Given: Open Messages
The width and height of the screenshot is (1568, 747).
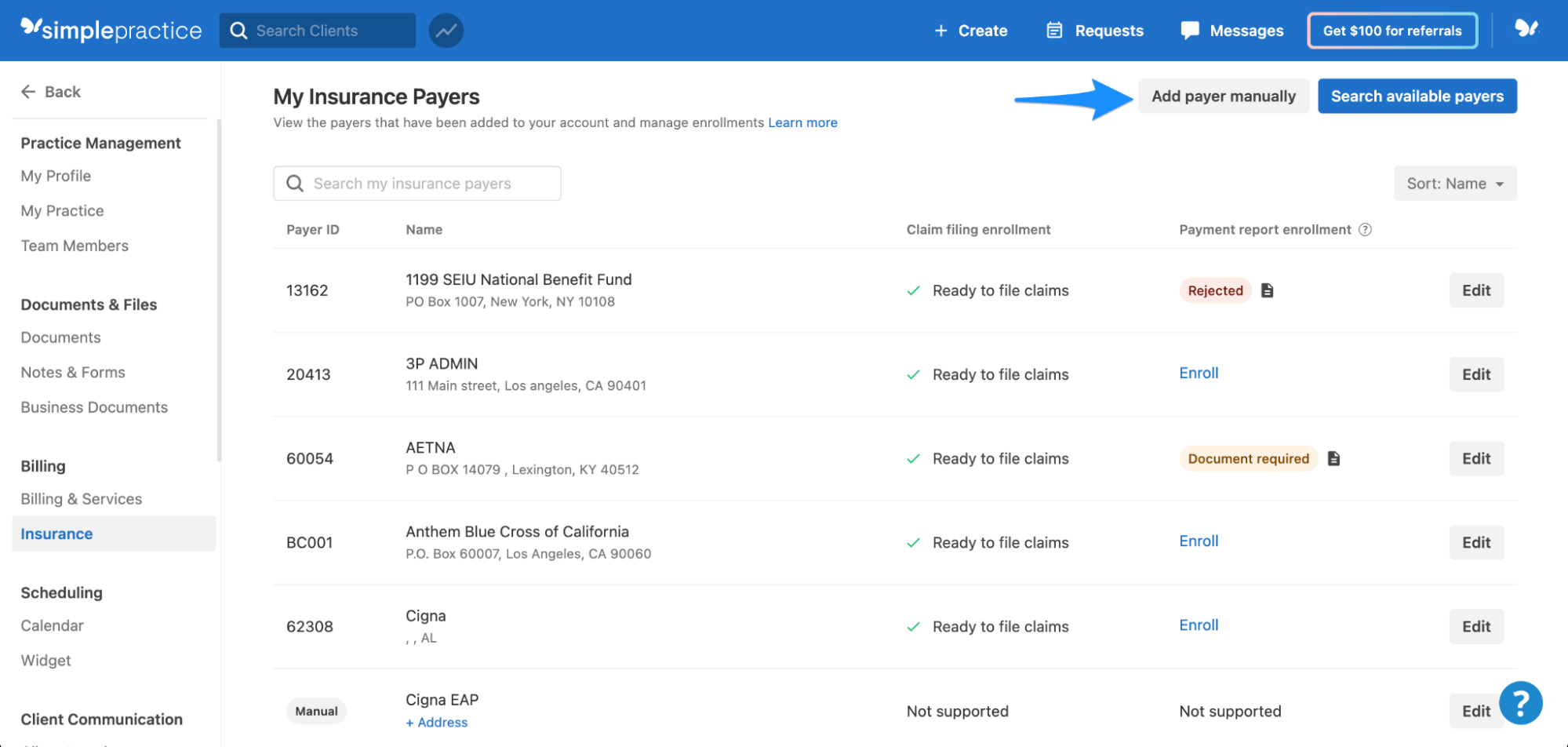Looking at the screenshot, I should (1232, 31).
